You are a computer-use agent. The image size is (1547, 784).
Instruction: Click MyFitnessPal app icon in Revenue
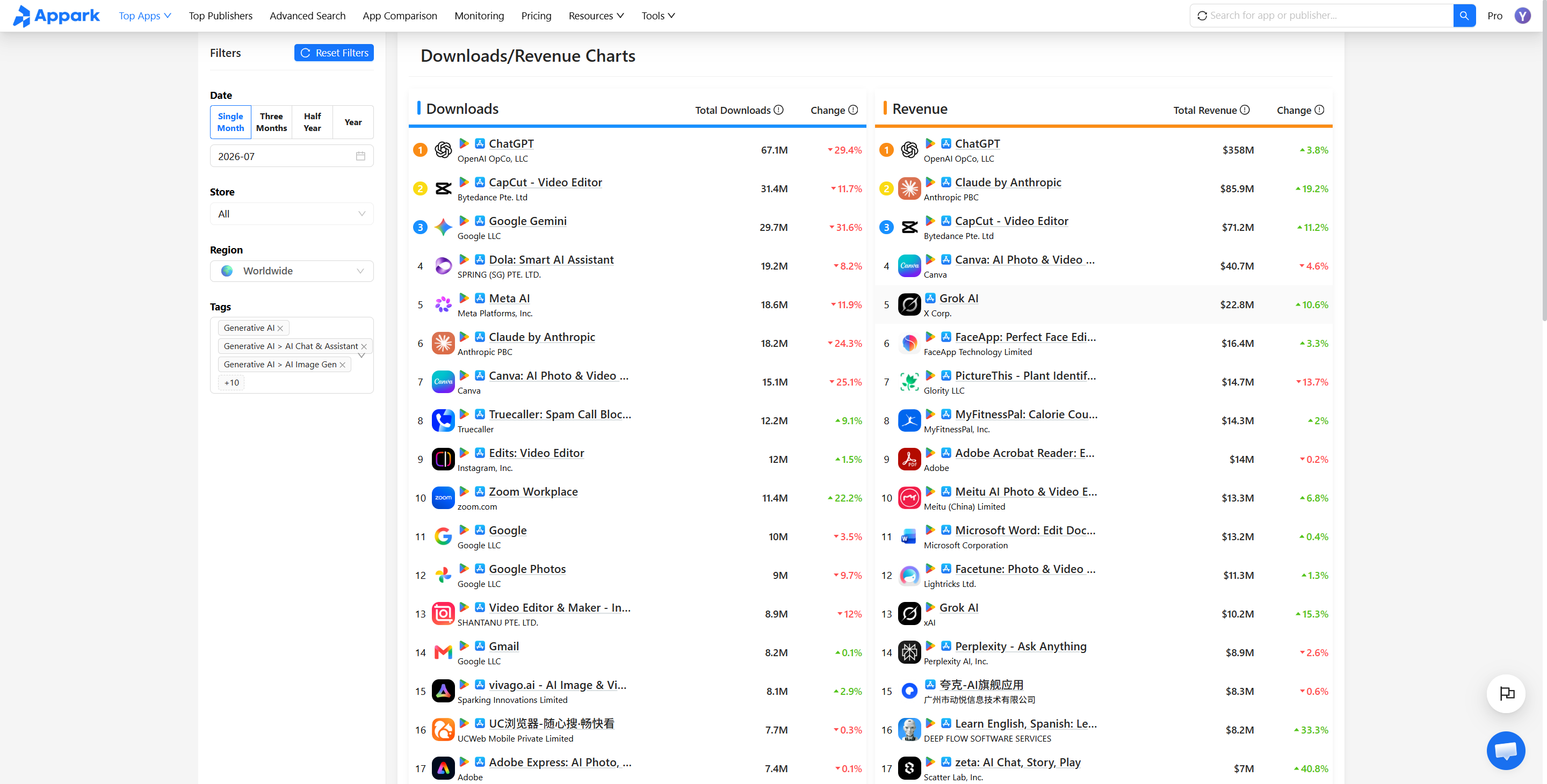tap(909, 420)
